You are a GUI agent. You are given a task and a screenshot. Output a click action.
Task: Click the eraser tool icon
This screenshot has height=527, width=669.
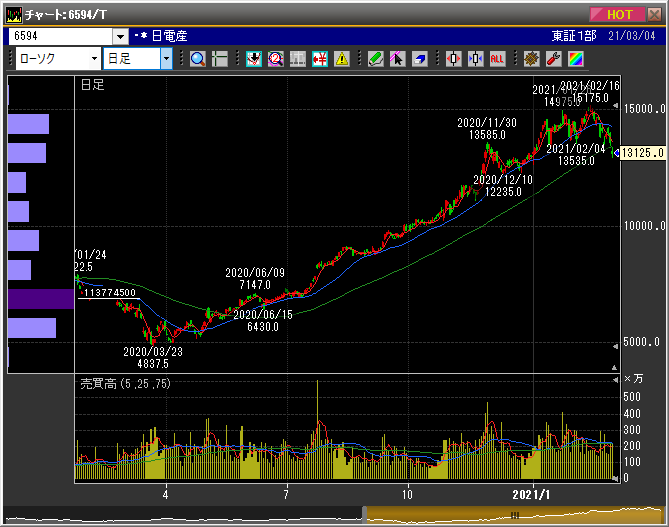[x=419, y=59]
